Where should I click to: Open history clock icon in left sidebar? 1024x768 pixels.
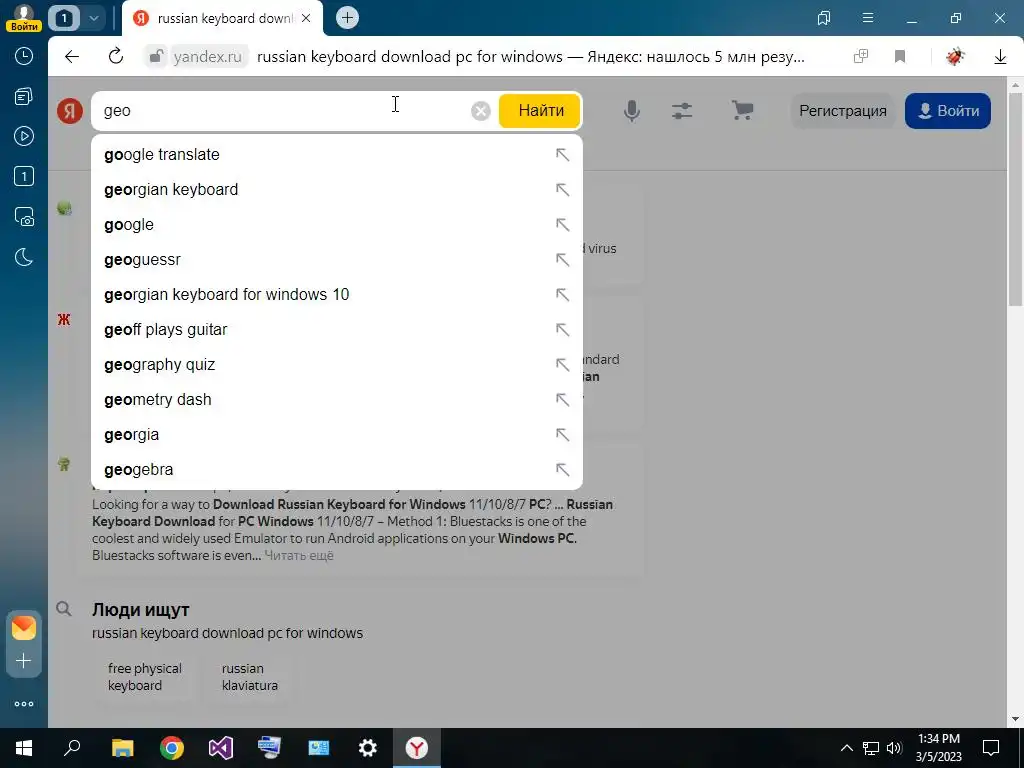[24, 56]
